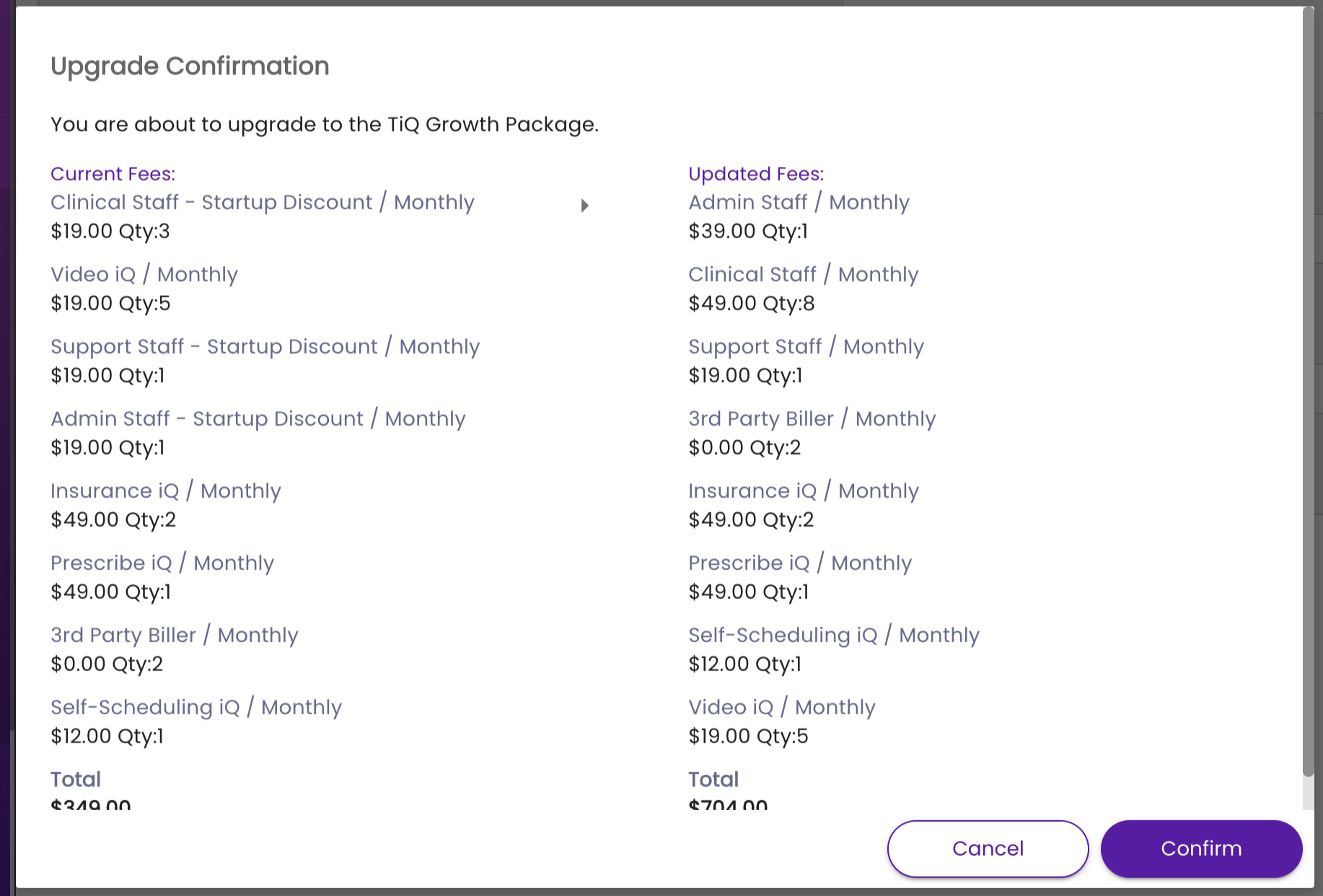Click the Insurance iQ entry under Current Fees
This screenshot has width=1323, height=896.
coord(165,491)
